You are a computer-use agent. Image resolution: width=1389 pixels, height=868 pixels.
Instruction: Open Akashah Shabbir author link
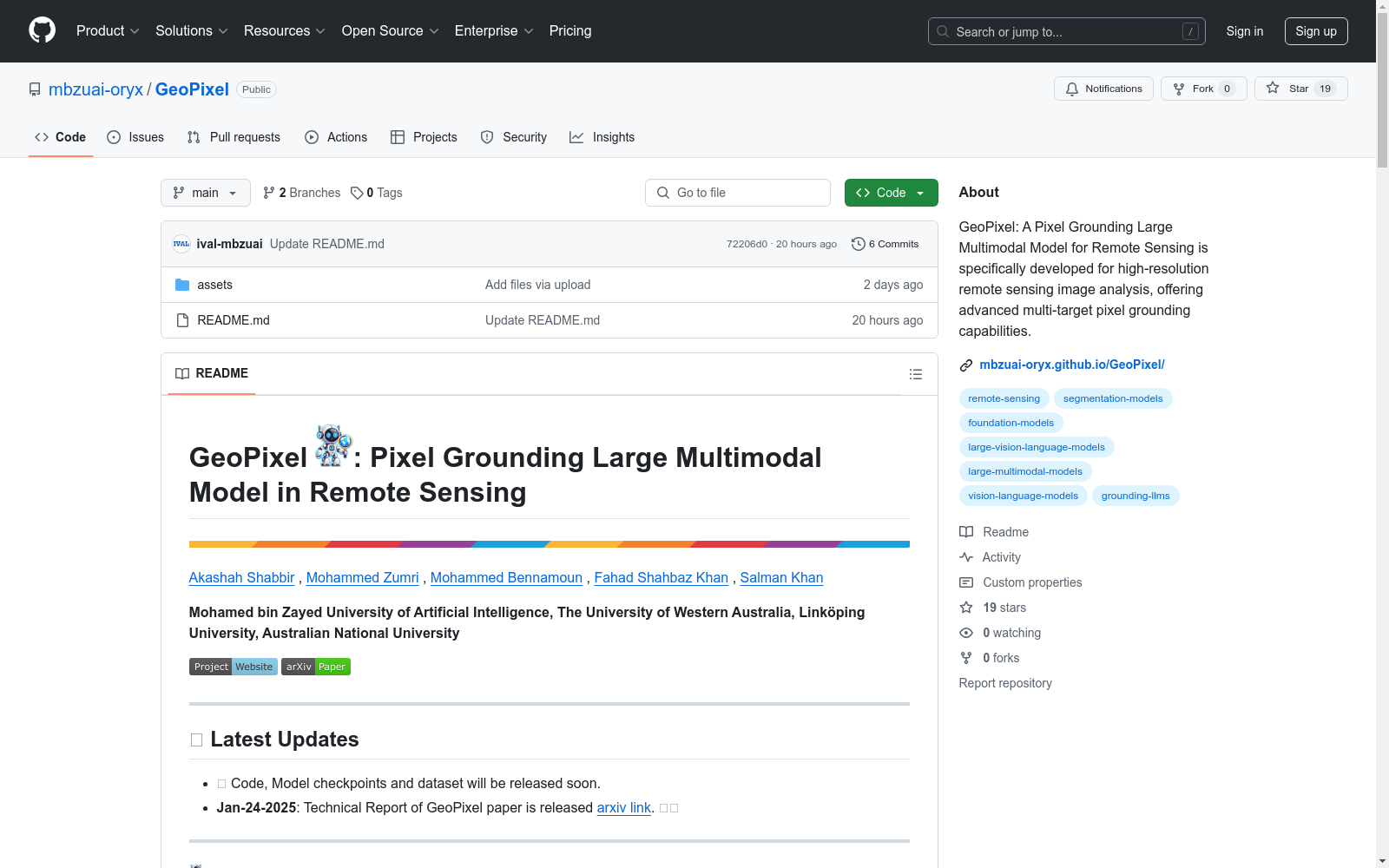(x=241, y=578)
